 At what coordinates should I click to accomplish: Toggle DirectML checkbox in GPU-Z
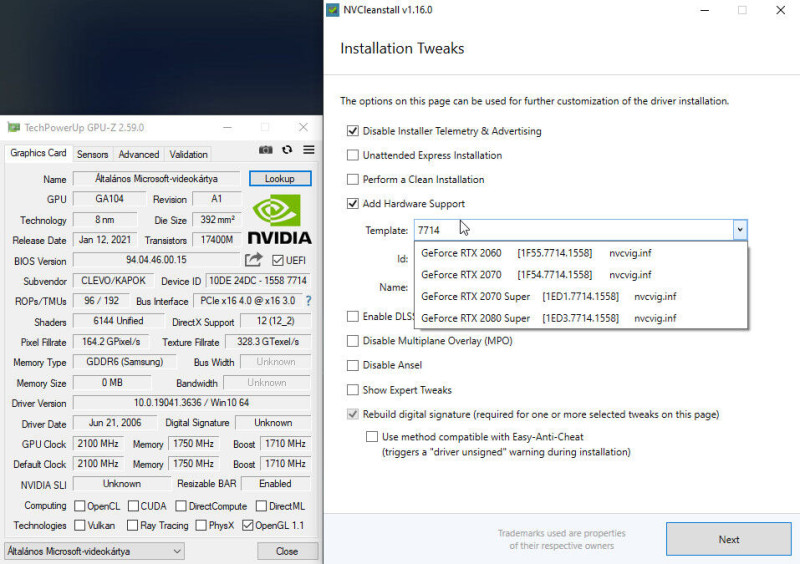pos(261,506)
